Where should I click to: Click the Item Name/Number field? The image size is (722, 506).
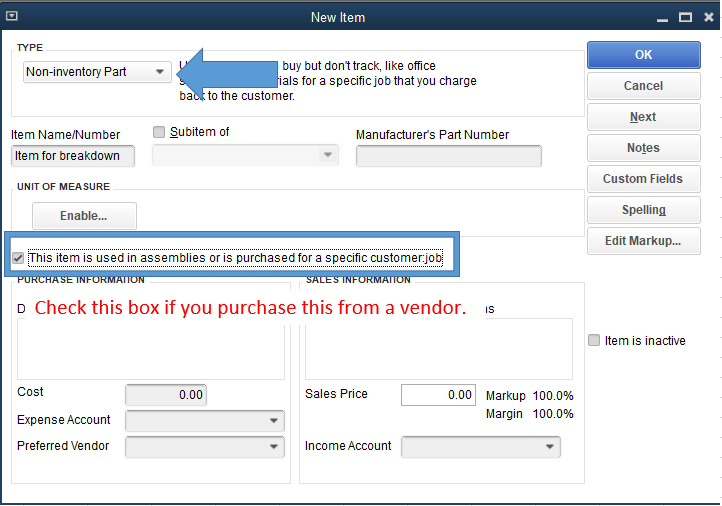point(73,156)
